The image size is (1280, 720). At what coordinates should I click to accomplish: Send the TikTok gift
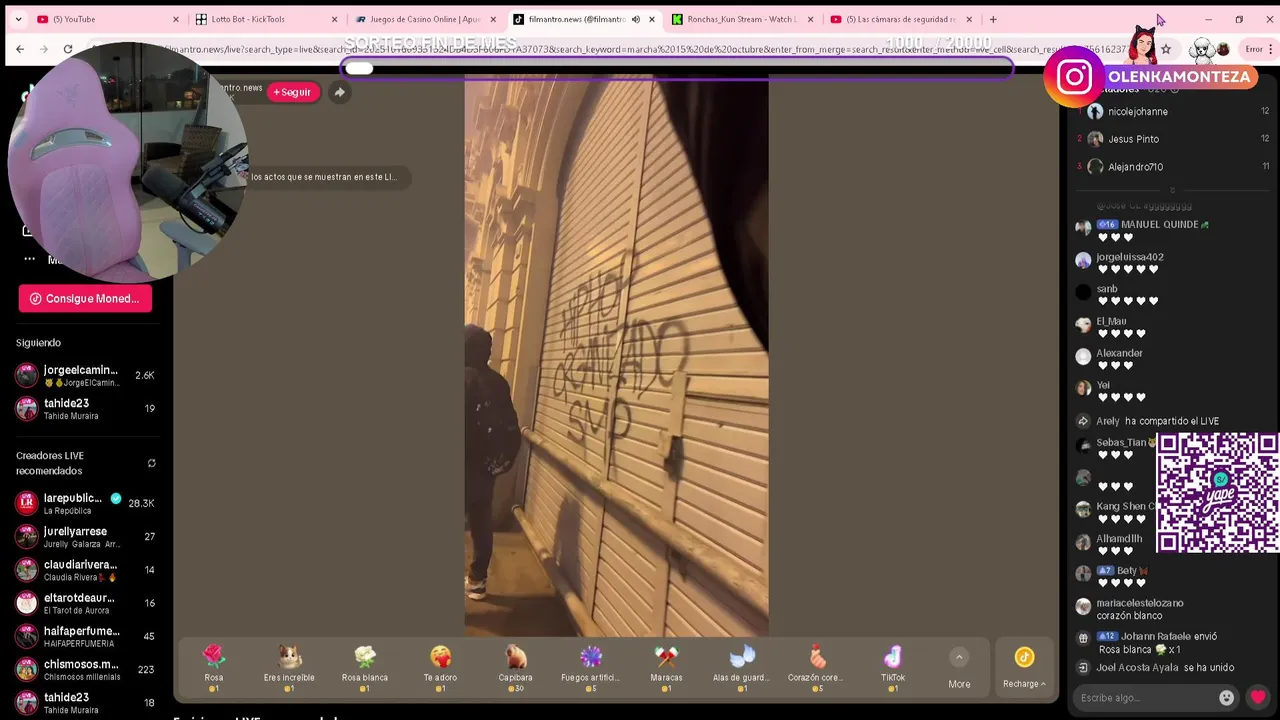click(892, 668)
